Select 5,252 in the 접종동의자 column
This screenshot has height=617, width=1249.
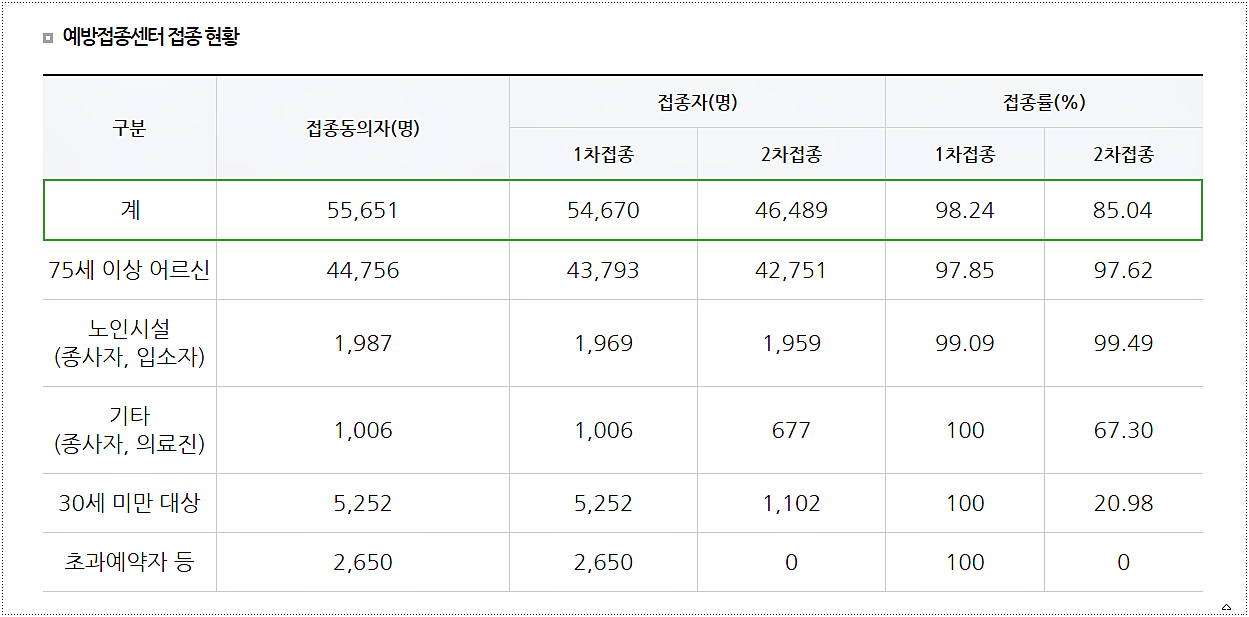pos(363,504)
